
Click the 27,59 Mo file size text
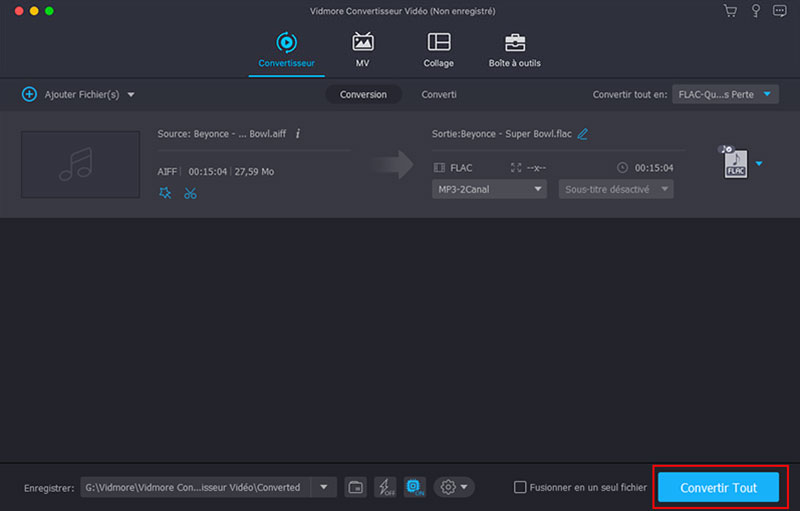click(x=255, y=172)
